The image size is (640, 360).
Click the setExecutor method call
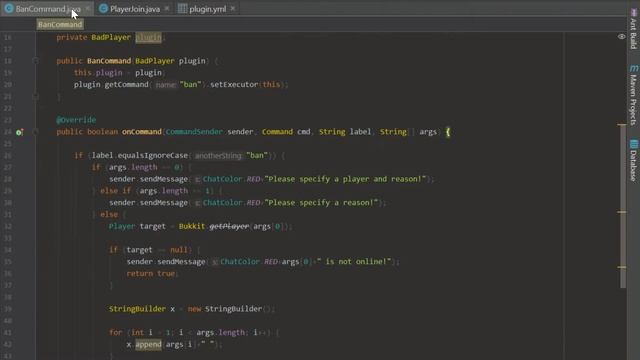click(x=234, y=84)
